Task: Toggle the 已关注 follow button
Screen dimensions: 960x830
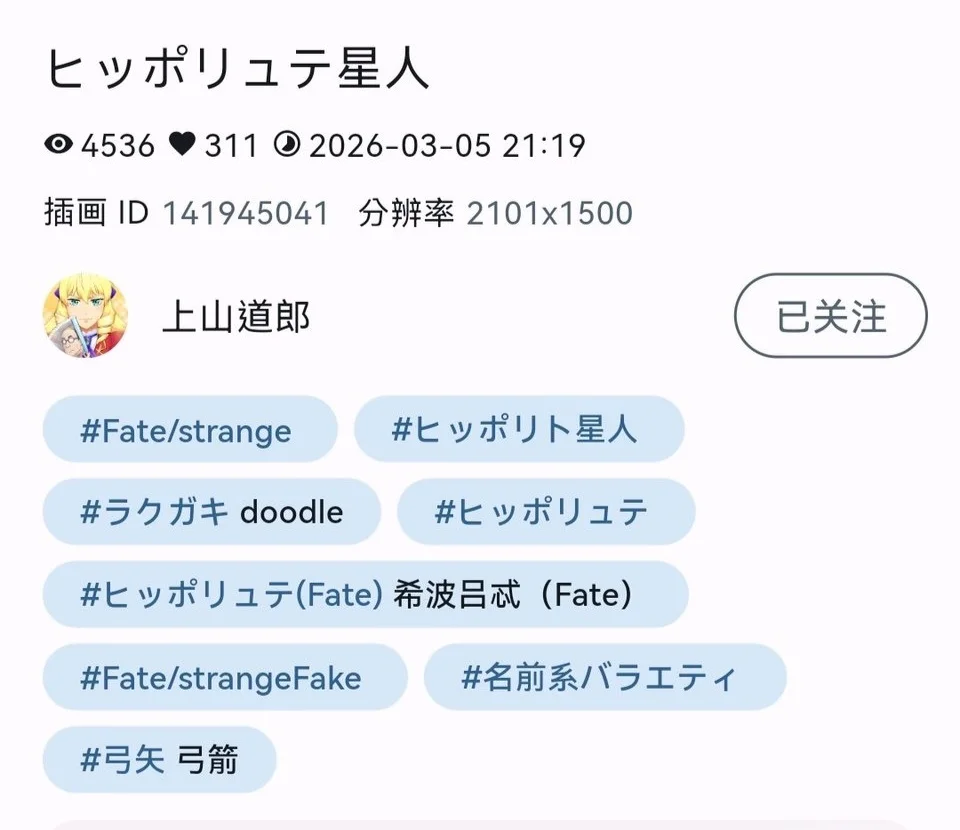Action: pyautogui.click(x=830, y=316)
